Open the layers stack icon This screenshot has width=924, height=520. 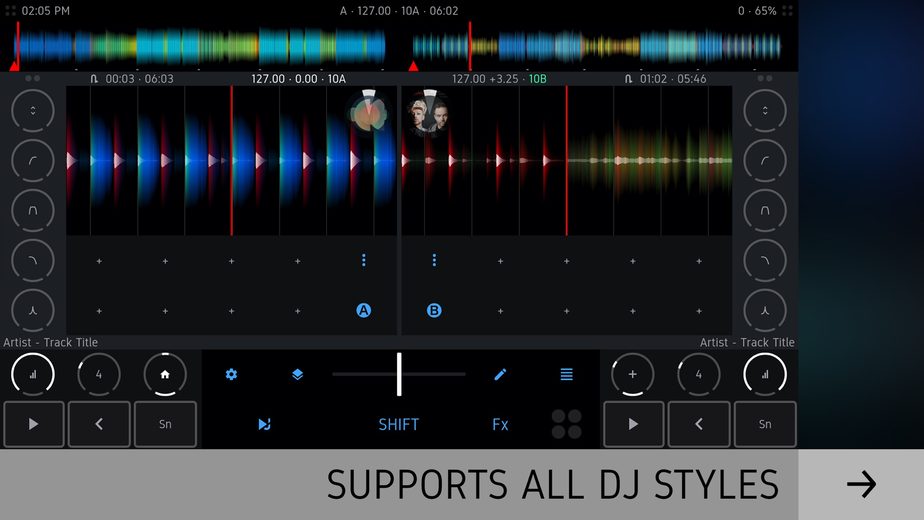pyautogui.click(x=297, y=374)
